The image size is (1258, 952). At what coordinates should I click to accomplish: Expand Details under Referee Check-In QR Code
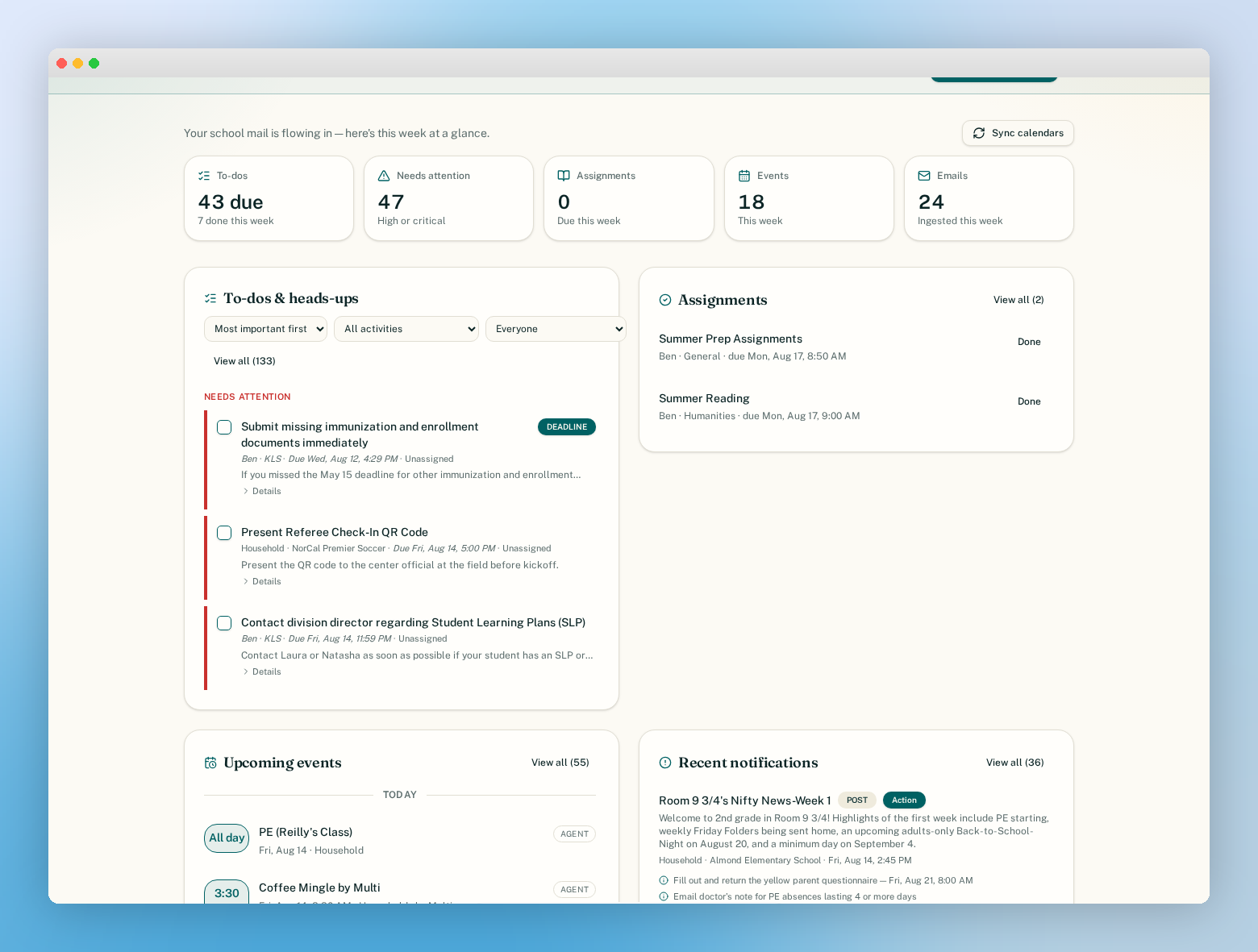262,581
